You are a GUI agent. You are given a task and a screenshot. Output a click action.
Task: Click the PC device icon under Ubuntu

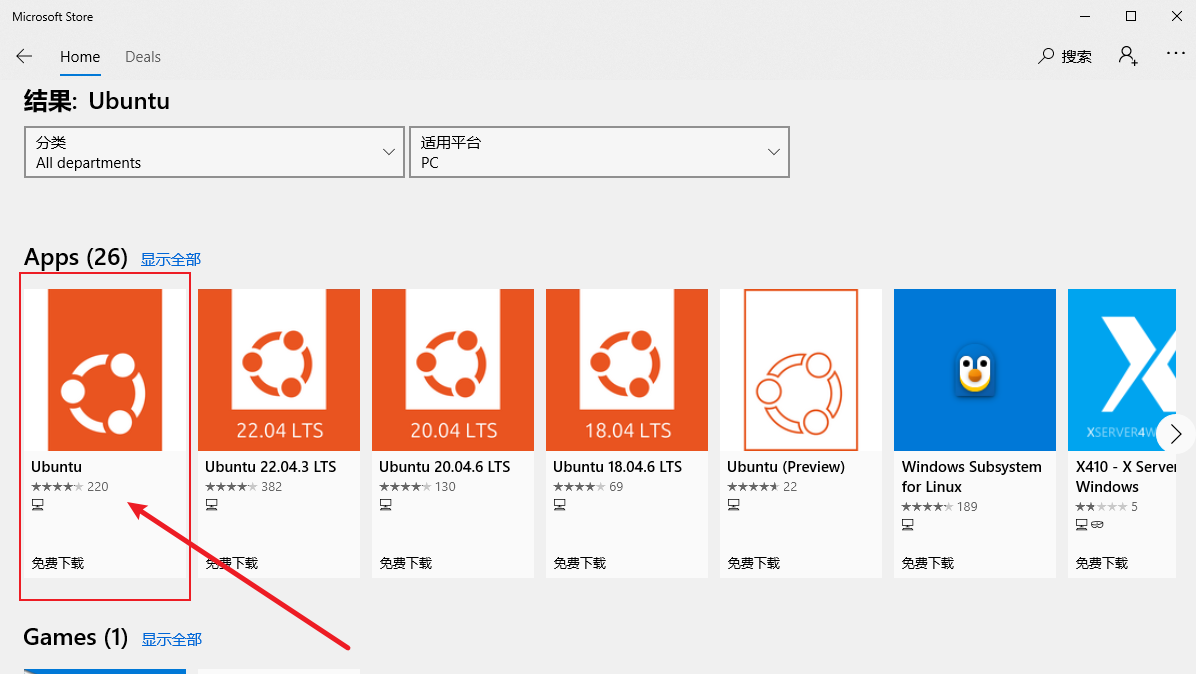click(37, 505)
